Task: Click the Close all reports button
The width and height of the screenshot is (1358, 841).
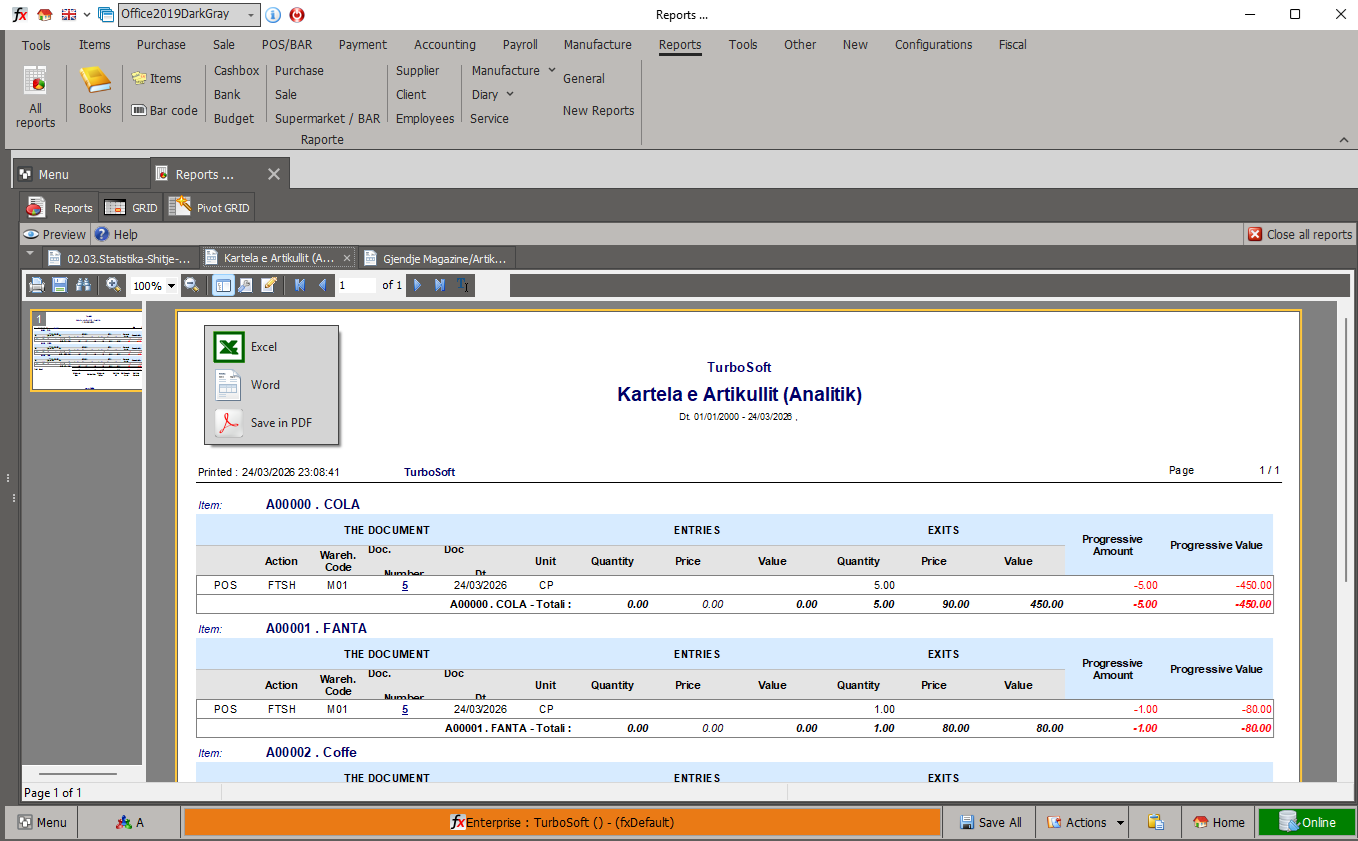Action: [x=1299, y=234]
